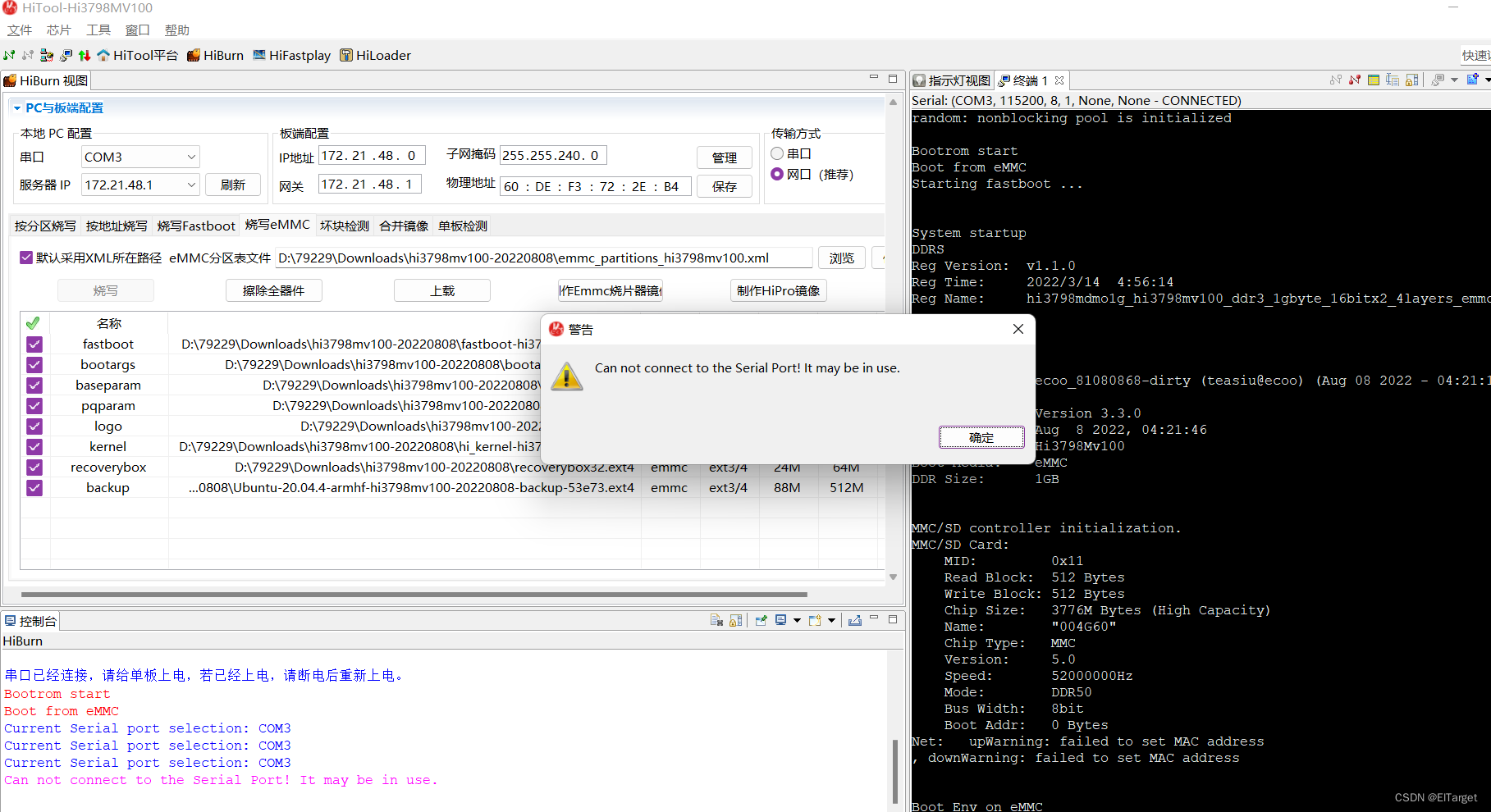This screenshot has width=1491, height=812.
Task: Clear the console output icon
Action: [716, 620]
